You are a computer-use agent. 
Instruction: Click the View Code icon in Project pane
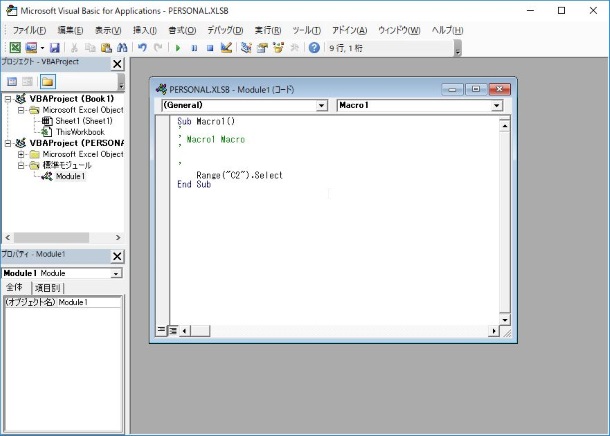click(12, 81)
